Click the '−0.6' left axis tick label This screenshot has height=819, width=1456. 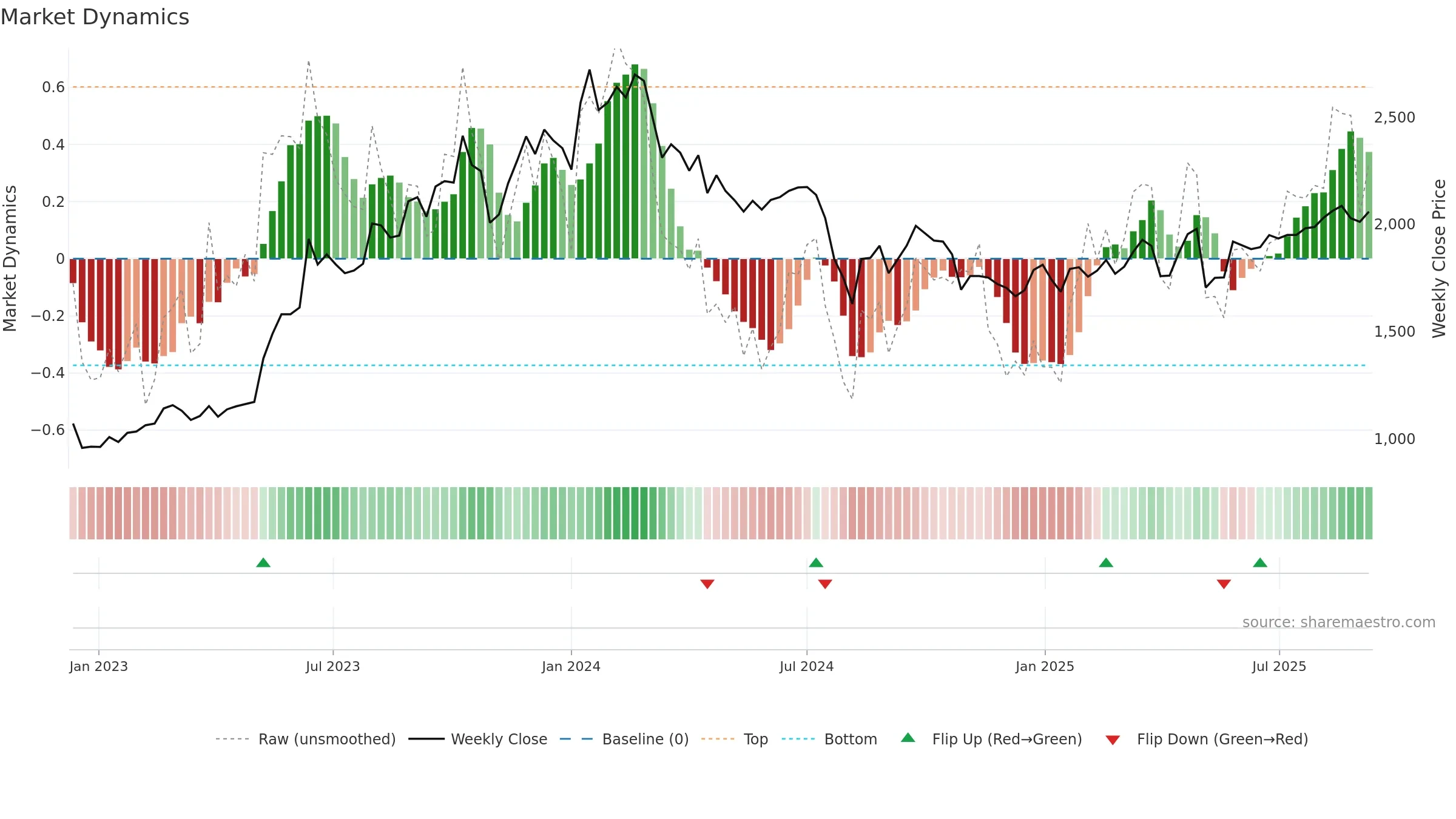coord(48,430)
